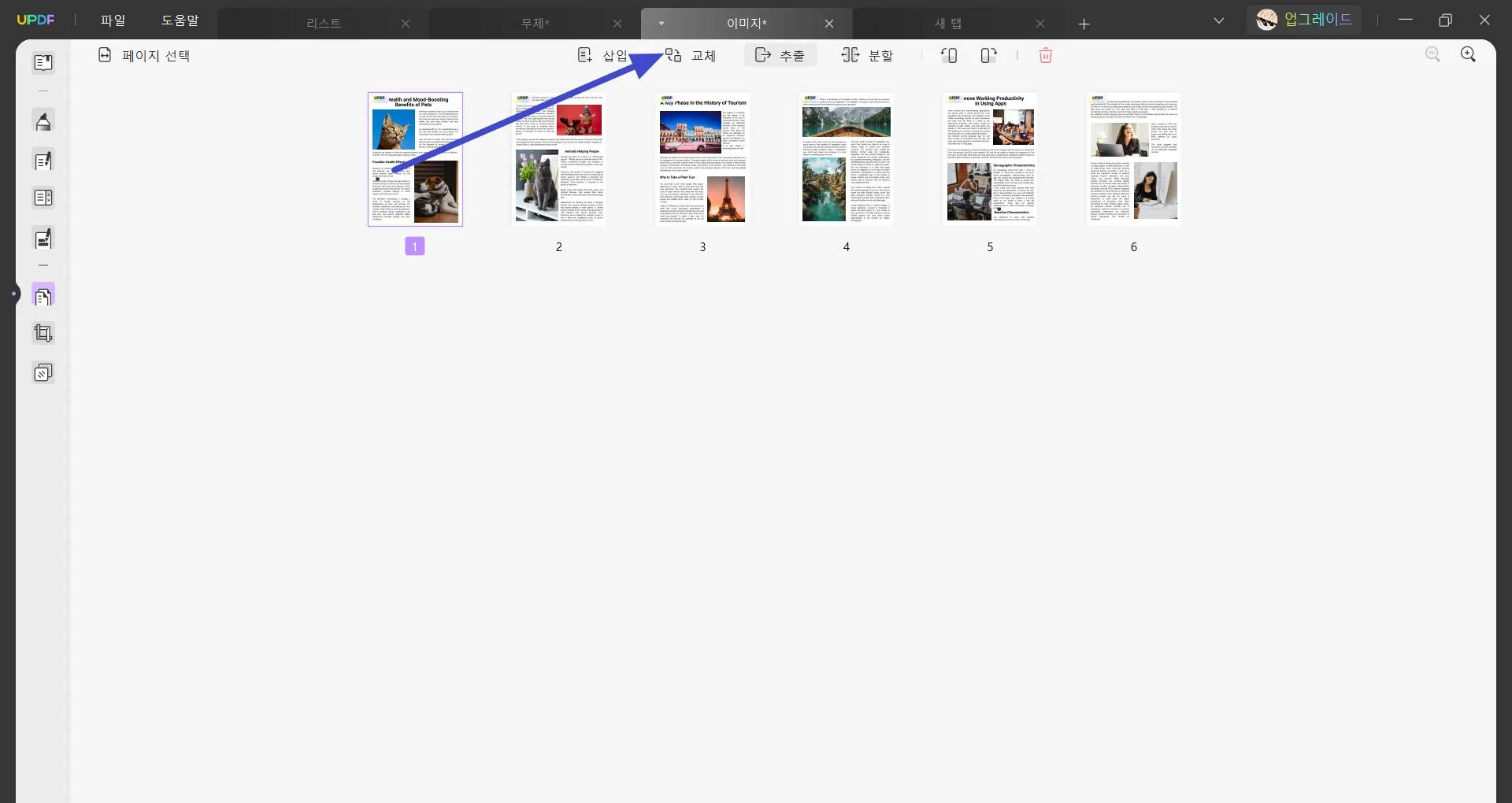1512x803 pixels.
Task: Click the page number 3 label
Action: click(x=702, y=247)
